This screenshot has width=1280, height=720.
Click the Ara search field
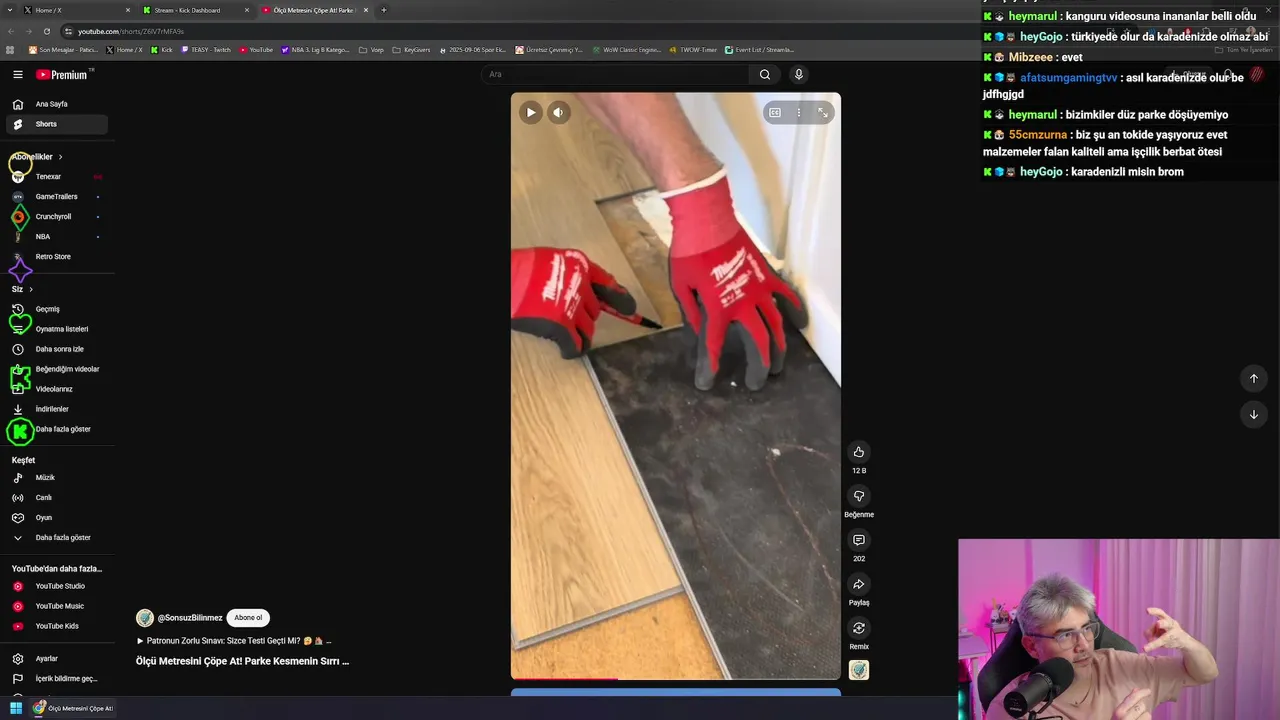tap(615, 74)
